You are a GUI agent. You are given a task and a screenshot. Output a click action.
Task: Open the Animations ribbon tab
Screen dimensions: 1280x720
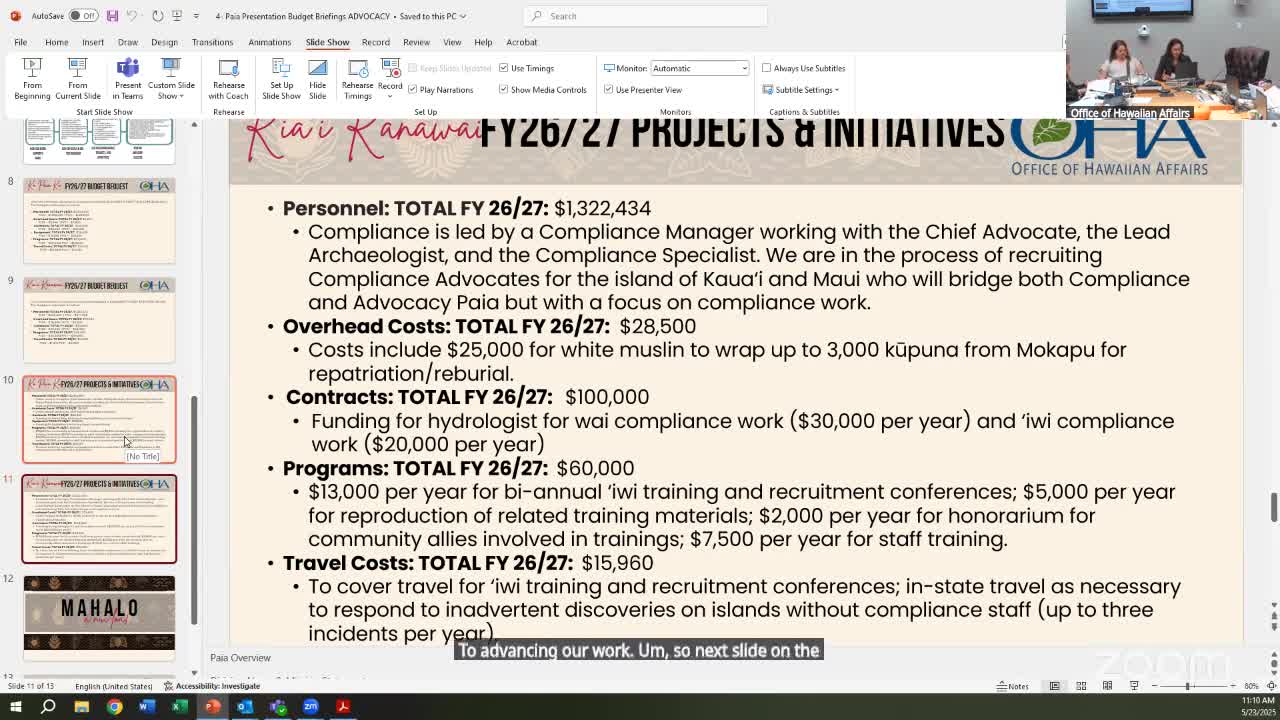tap(269, 42)
